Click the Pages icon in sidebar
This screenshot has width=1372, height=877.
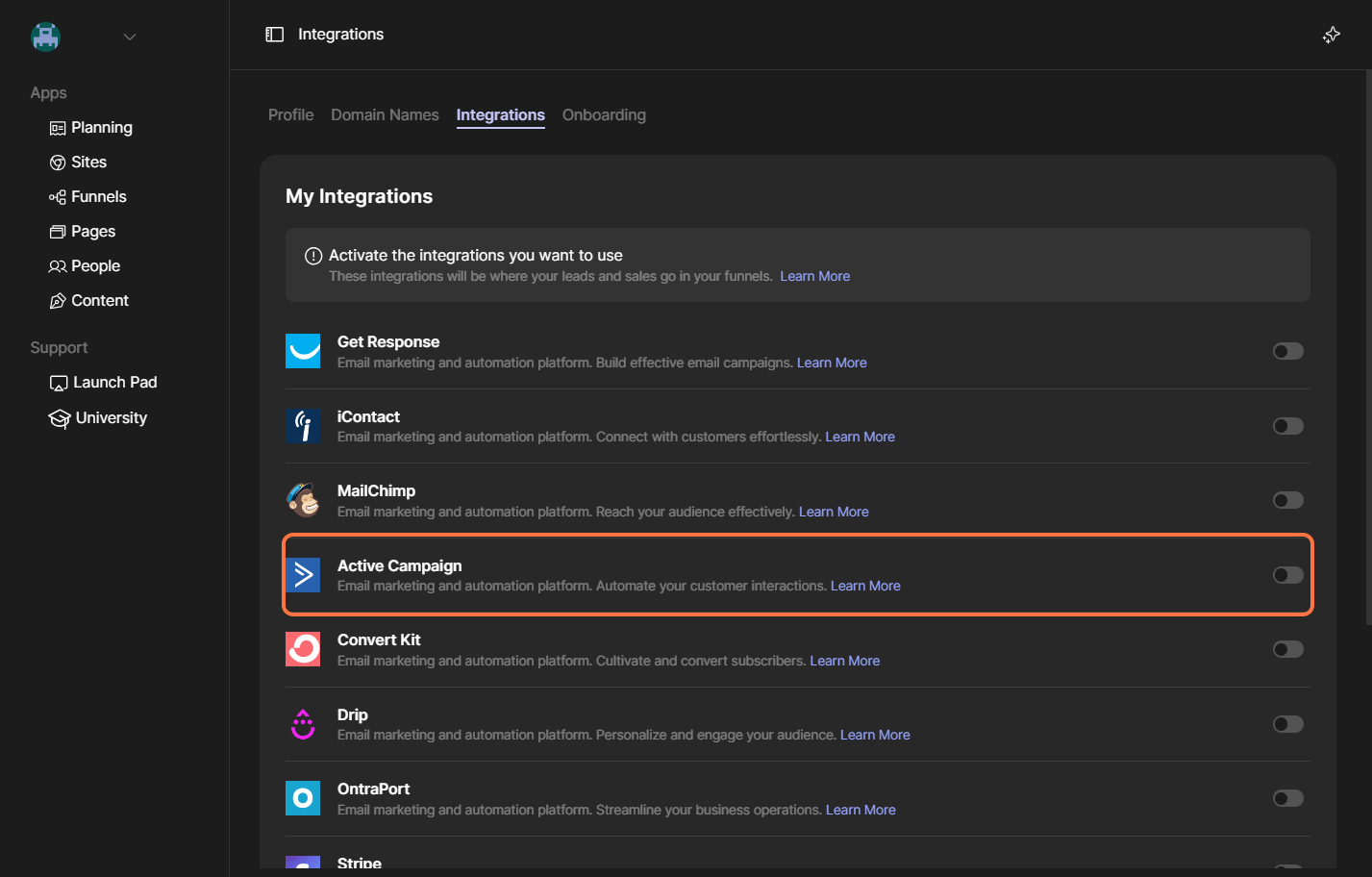(x=58, y=232)
